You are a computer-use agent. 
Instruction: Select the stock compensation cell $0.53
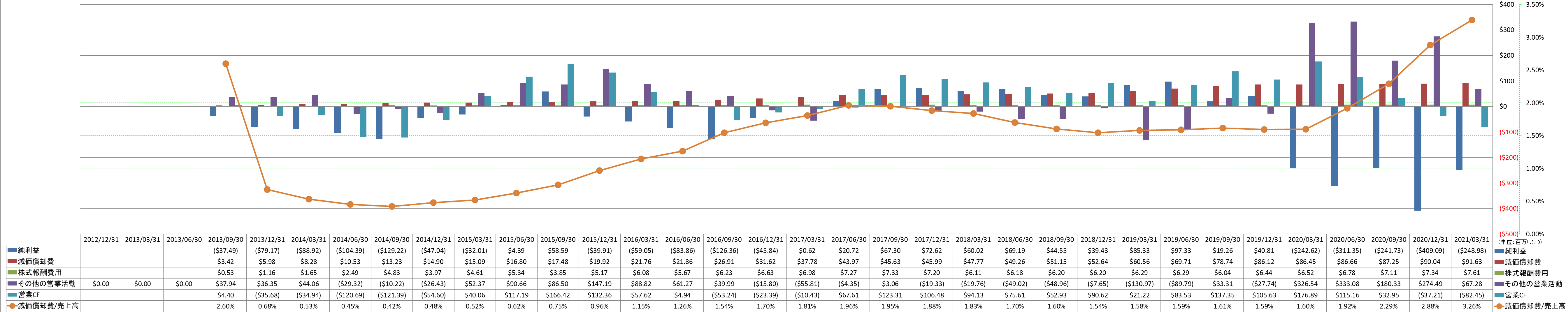225,272
